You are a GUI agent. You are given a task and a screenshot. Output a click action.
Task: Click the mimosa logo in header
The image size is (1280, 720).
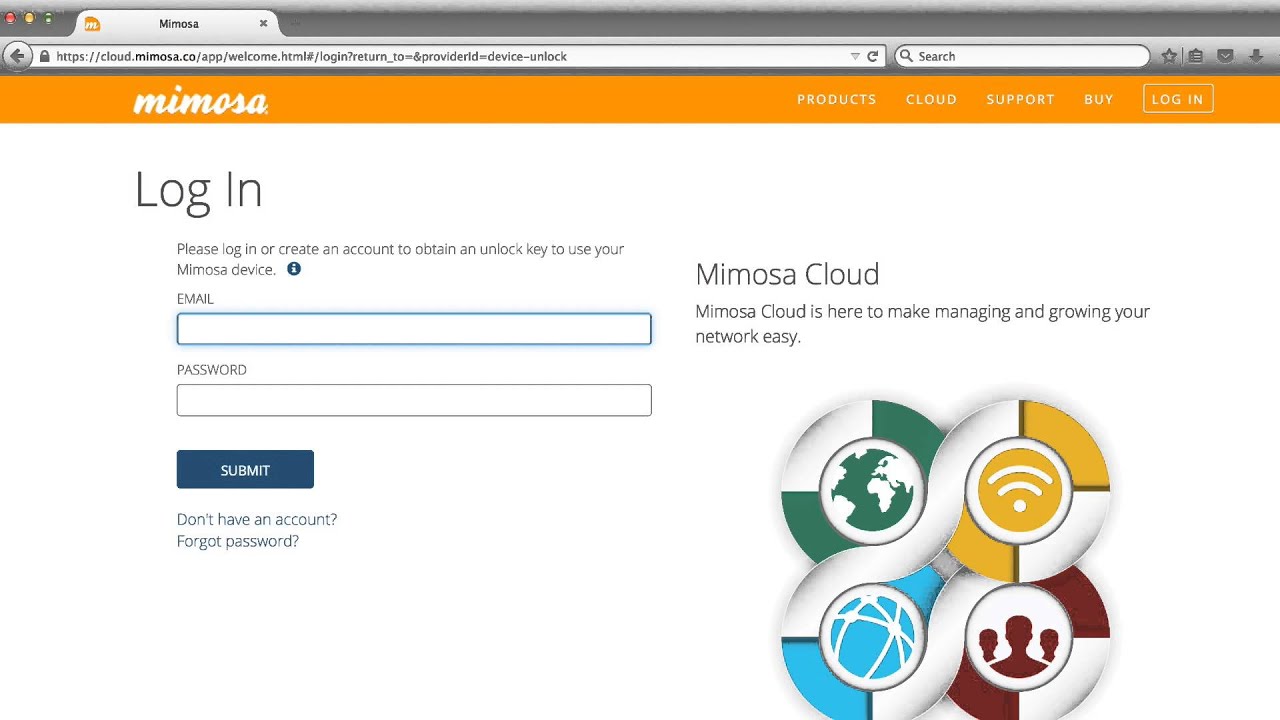point(201,100)
